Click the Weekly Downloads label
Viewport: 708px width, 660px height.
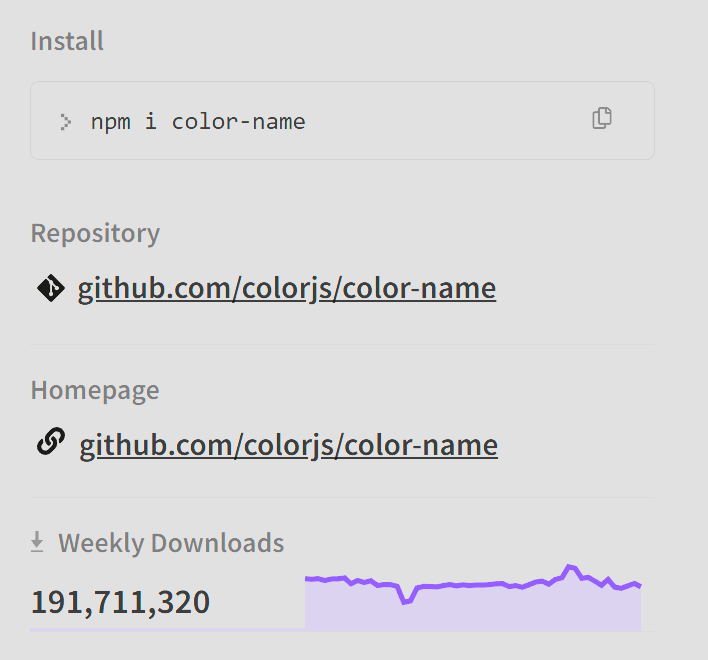pyautogui.click(x=171, y=543)
